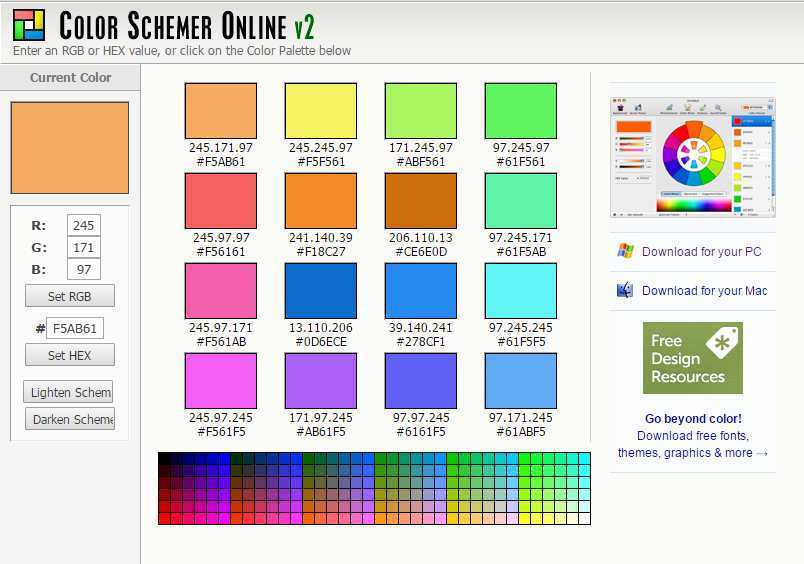Select the green #61F561 swatch
The image size is (804, 564).
coord(521,111)
